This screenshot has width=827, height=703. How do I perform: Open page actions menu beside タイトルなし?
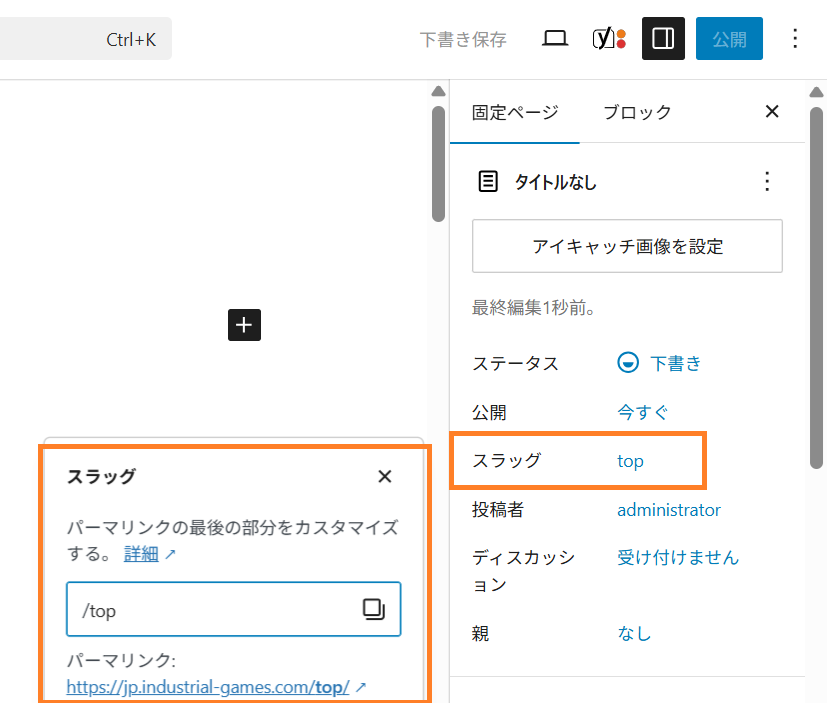pyautogui.click(x=767, y=181)
